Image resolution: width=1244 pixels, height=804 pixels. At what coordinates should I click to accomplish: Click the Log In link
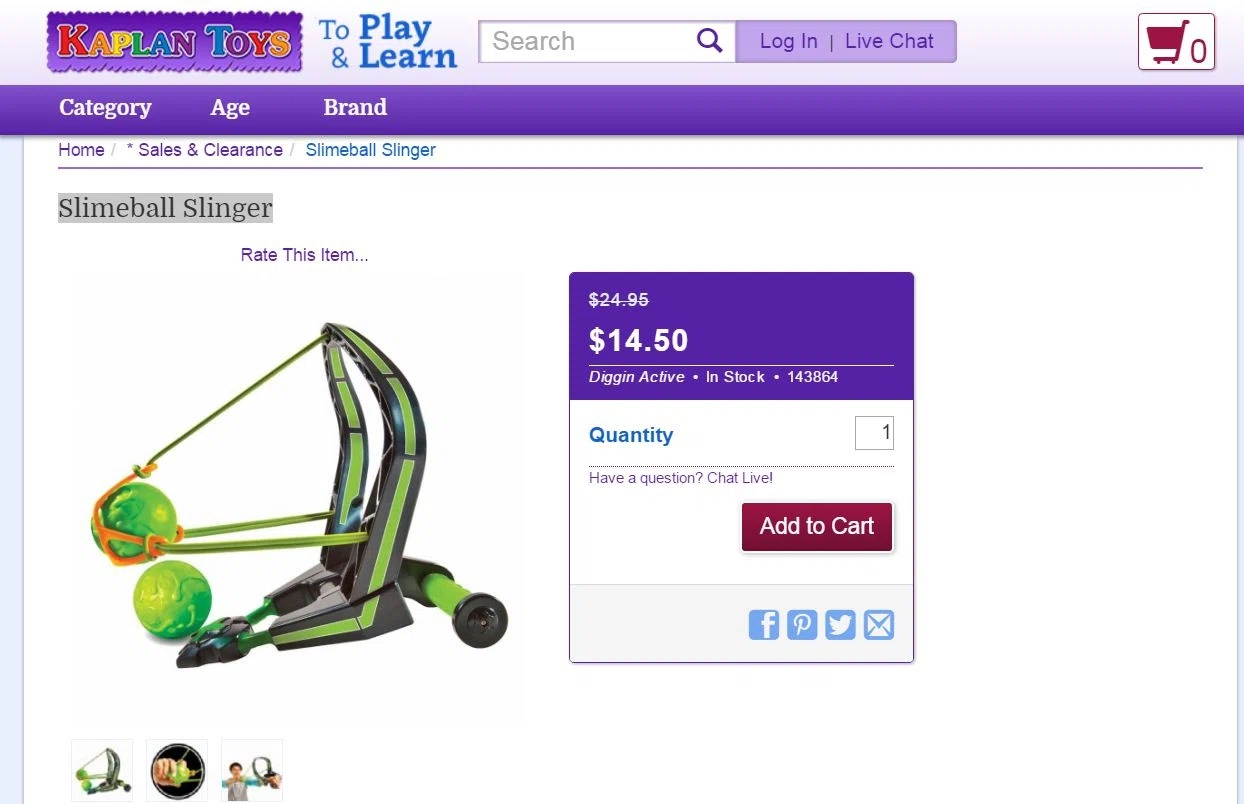pos(788,41)
